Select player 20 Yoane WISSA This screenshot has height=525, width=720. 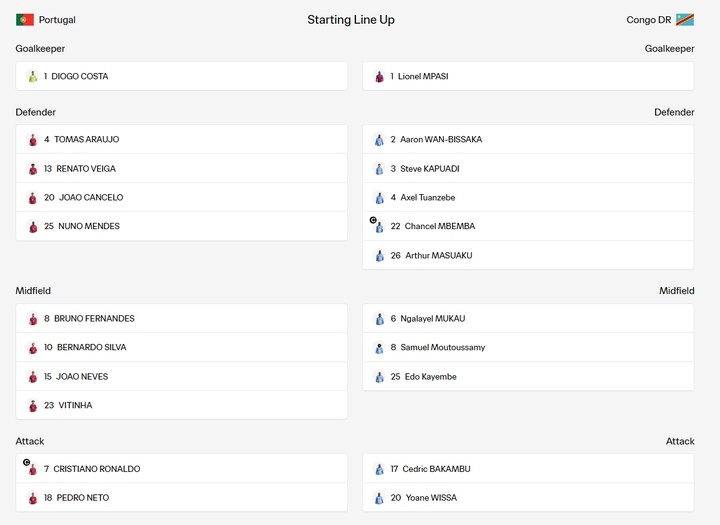528,497
